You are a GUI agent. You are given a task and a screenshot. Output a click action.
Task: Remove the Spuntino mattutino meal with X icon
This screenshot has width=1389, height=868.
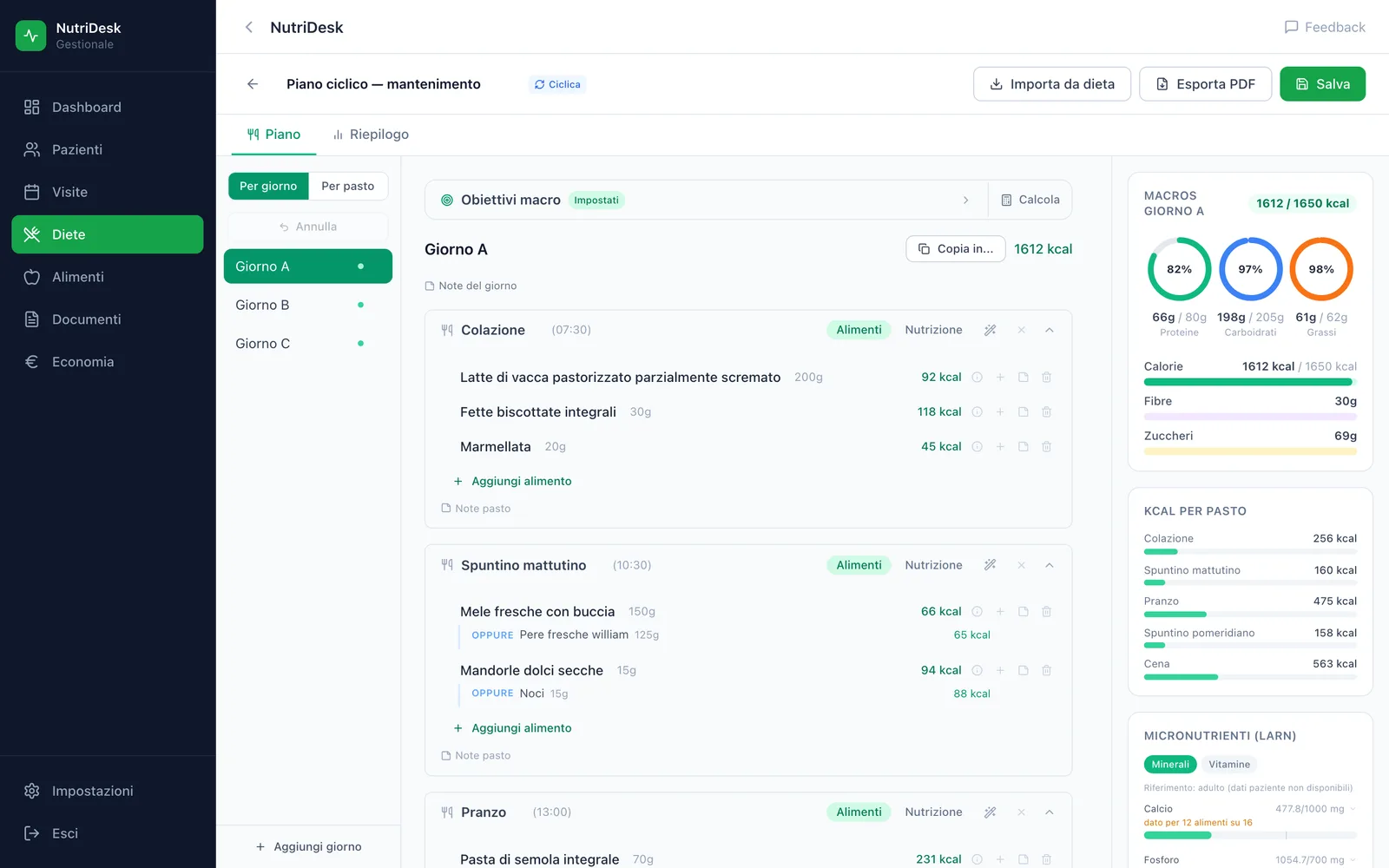click(1021, 565)
